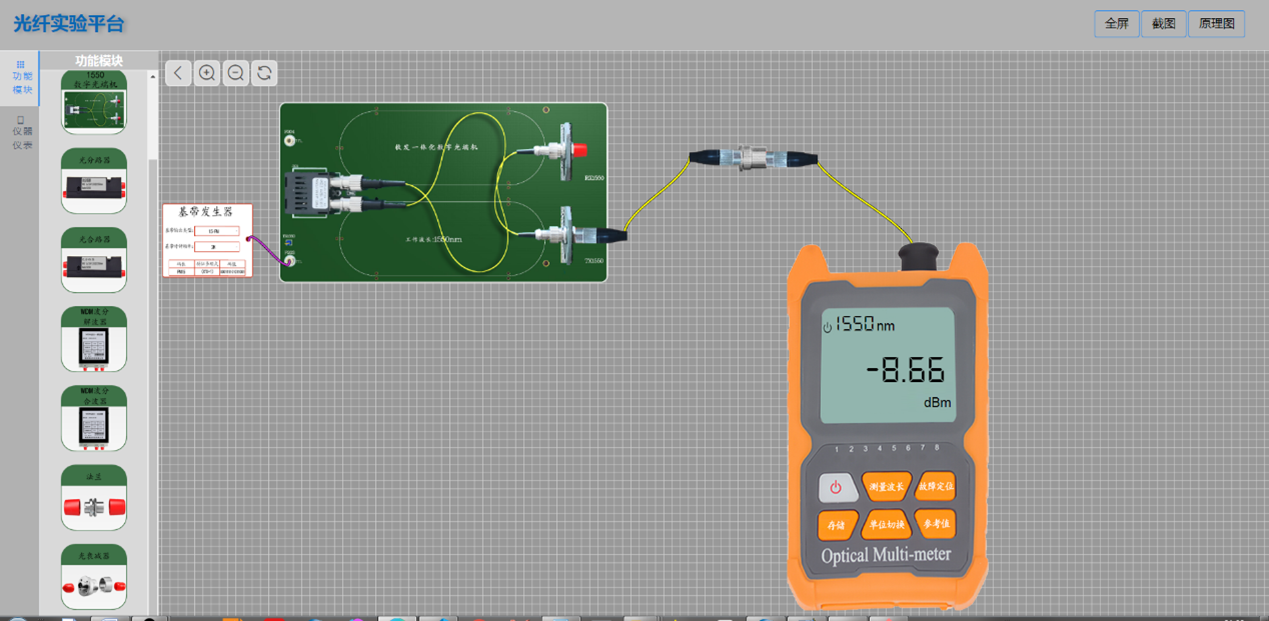Select the flange (法兰) module
Image resolution: width=1269 pixels, height=621 pixels.
point(94,497)
